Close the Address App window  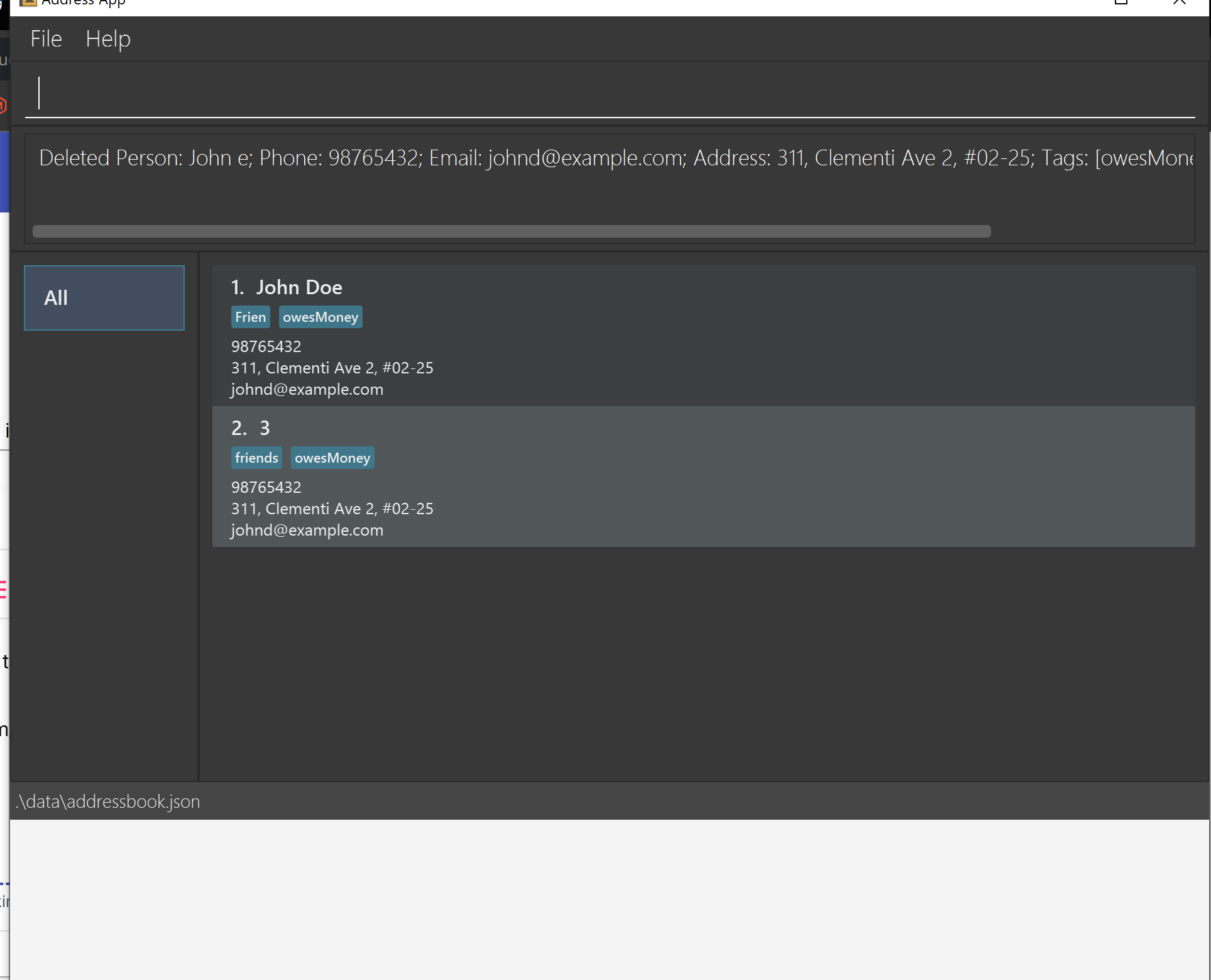(1179, 3)
